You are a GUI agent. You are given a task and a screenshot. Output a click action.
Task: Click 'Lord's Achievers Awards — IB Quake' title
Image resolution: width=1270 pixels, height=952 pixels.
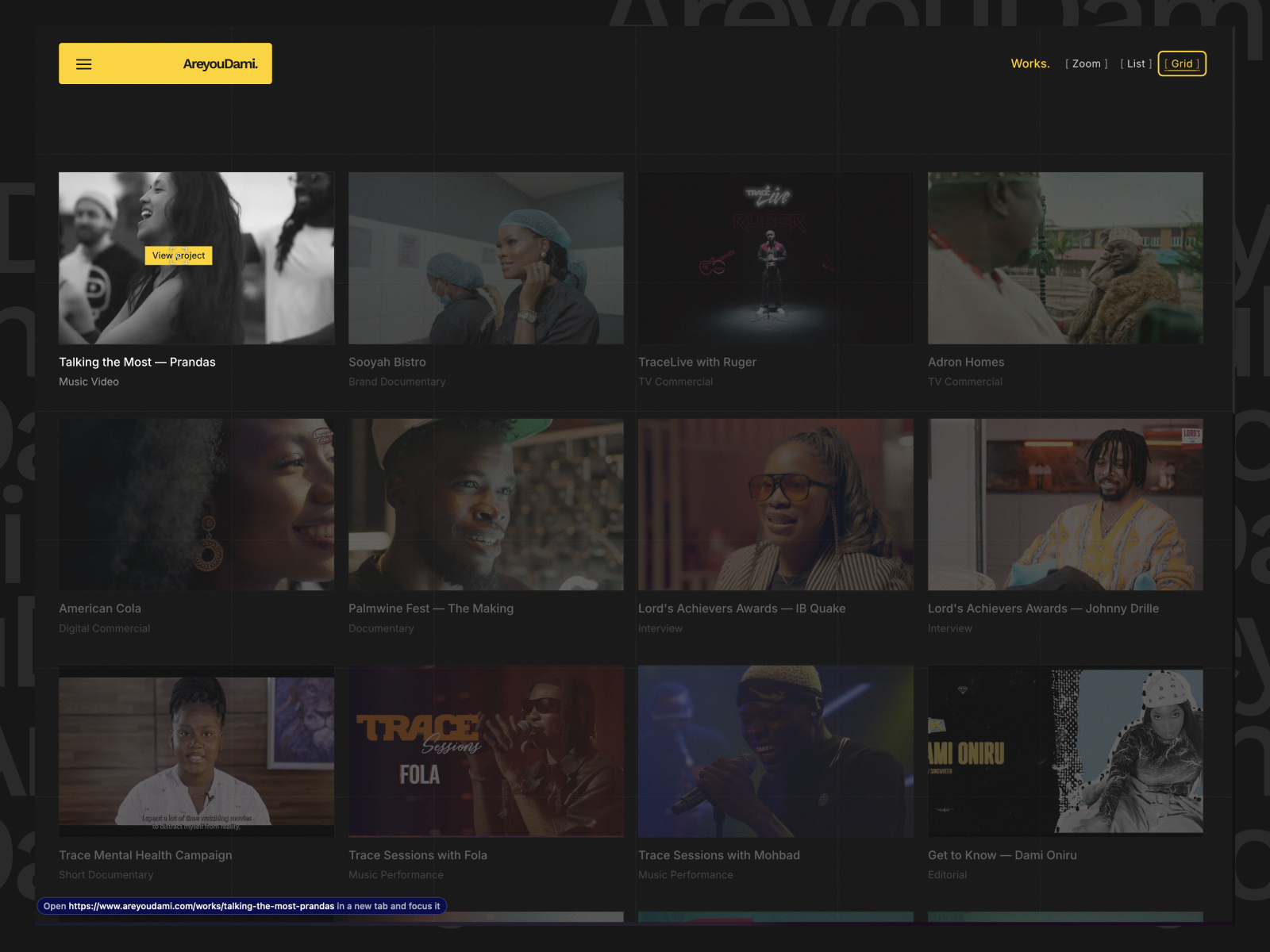(742, 608)
